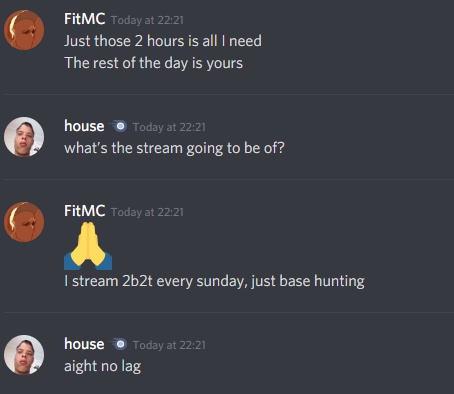Click the timestamp on the 'aight no lag' message

(x=169, y=345)
